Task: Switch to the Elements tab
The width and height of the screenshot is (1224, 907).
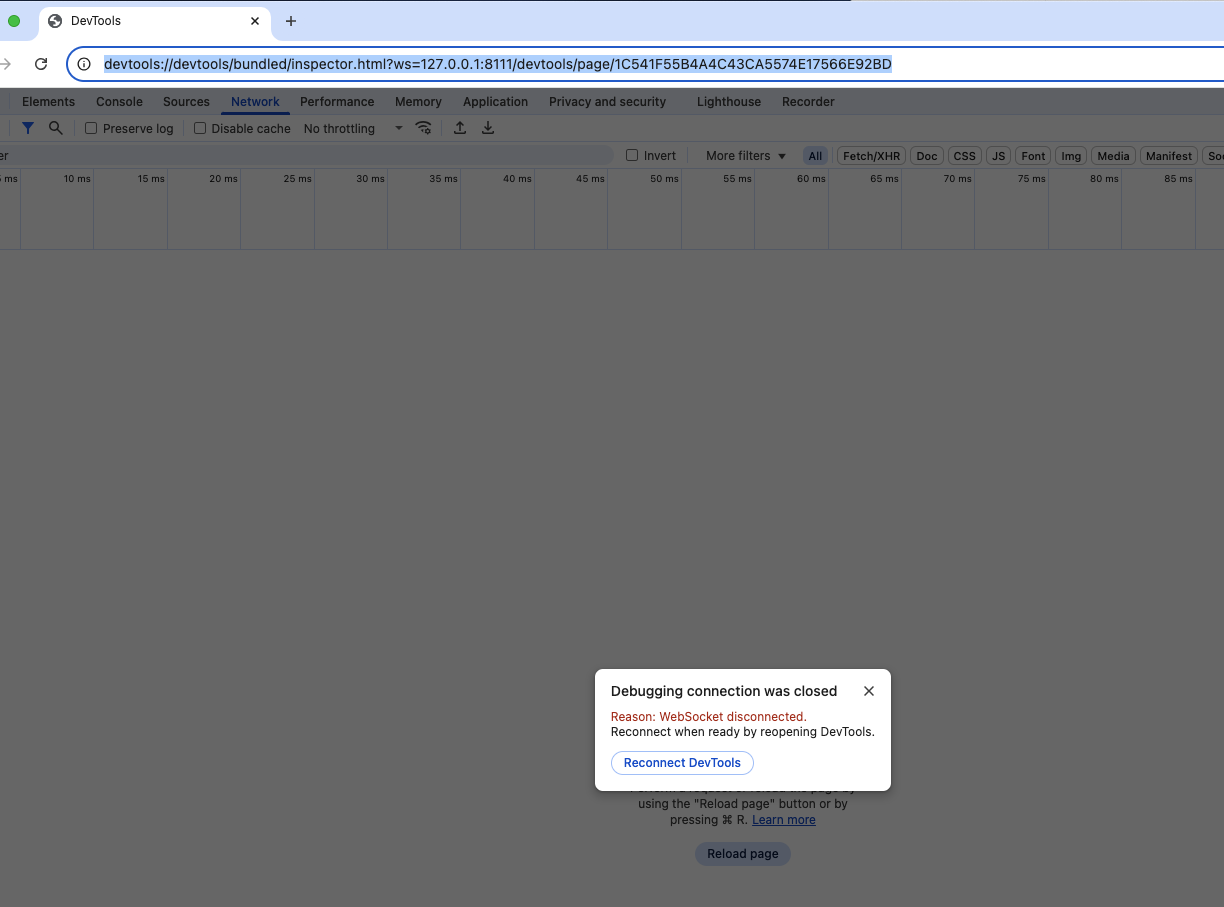Action: point(48,102)
